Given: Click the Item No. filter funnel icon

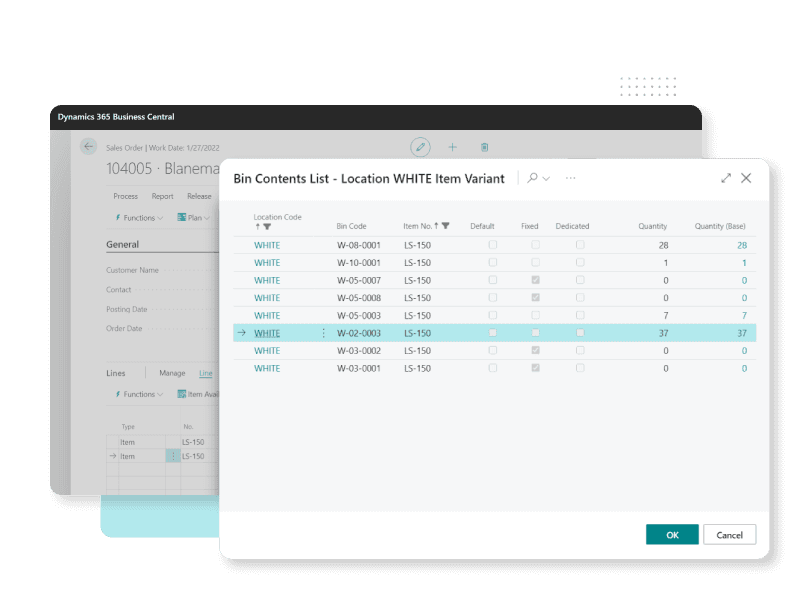Looking at the screenshot, I should coord(445,226).
